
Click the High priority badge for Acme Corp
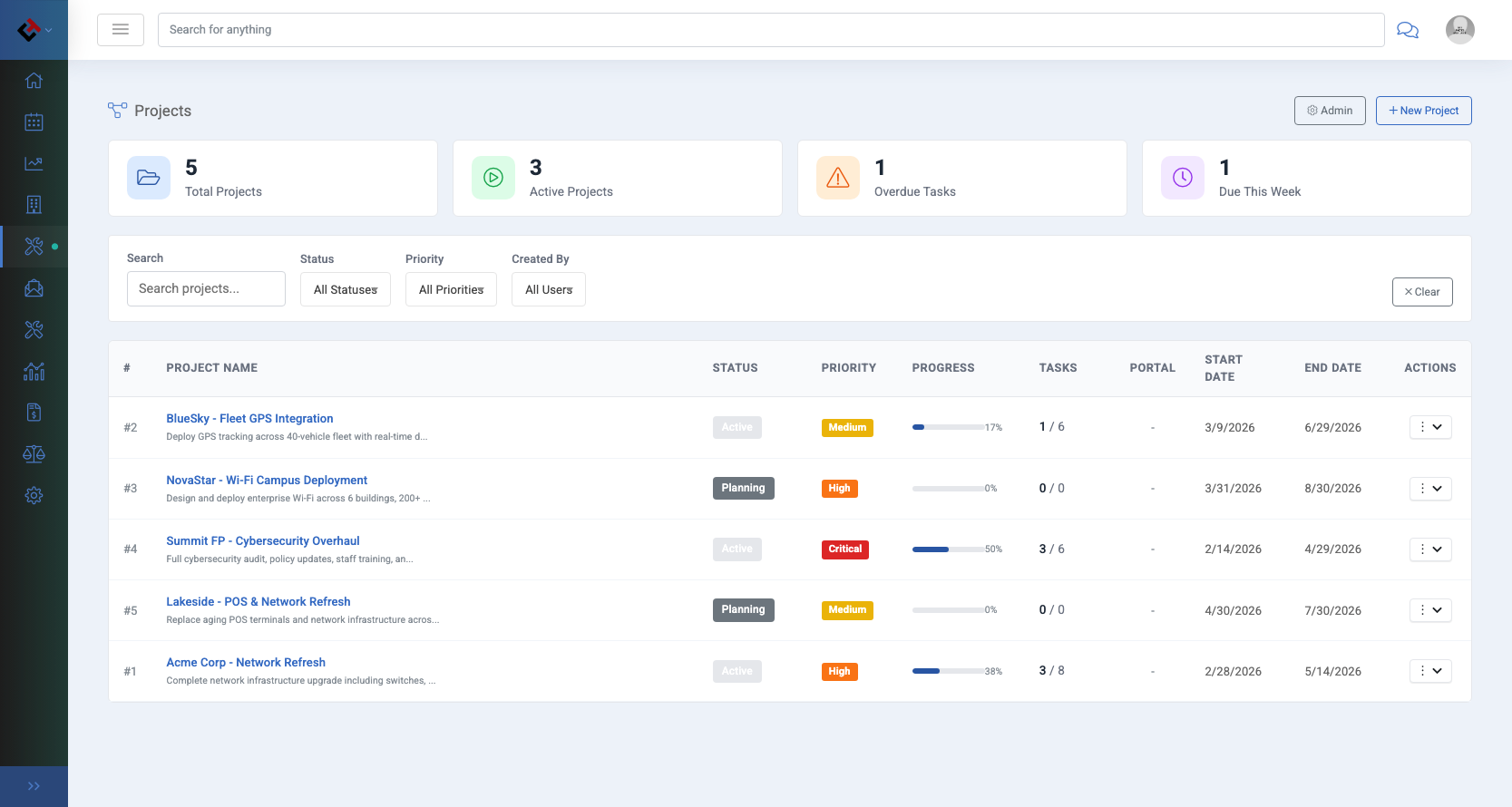839,672
